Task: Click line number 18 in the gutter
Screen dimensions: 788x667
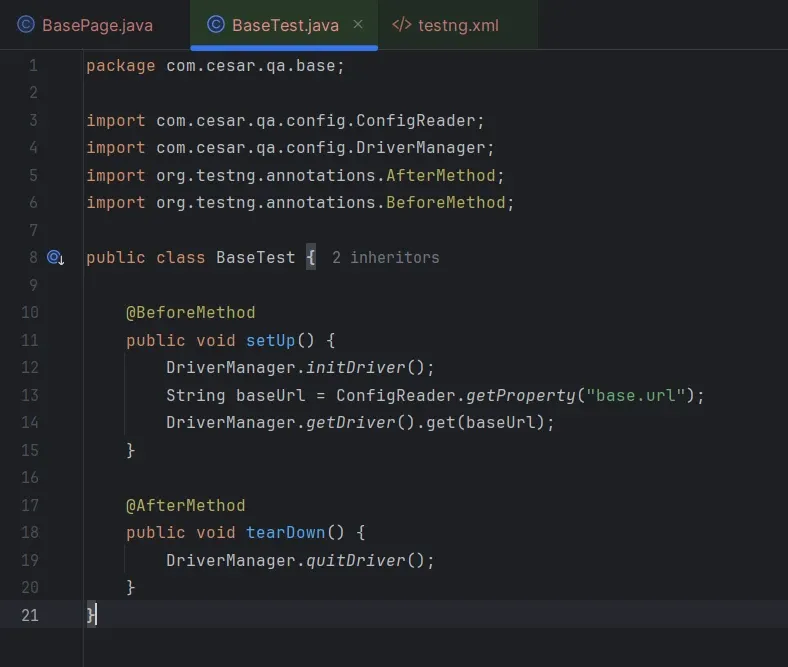Action: pos(30,532)
